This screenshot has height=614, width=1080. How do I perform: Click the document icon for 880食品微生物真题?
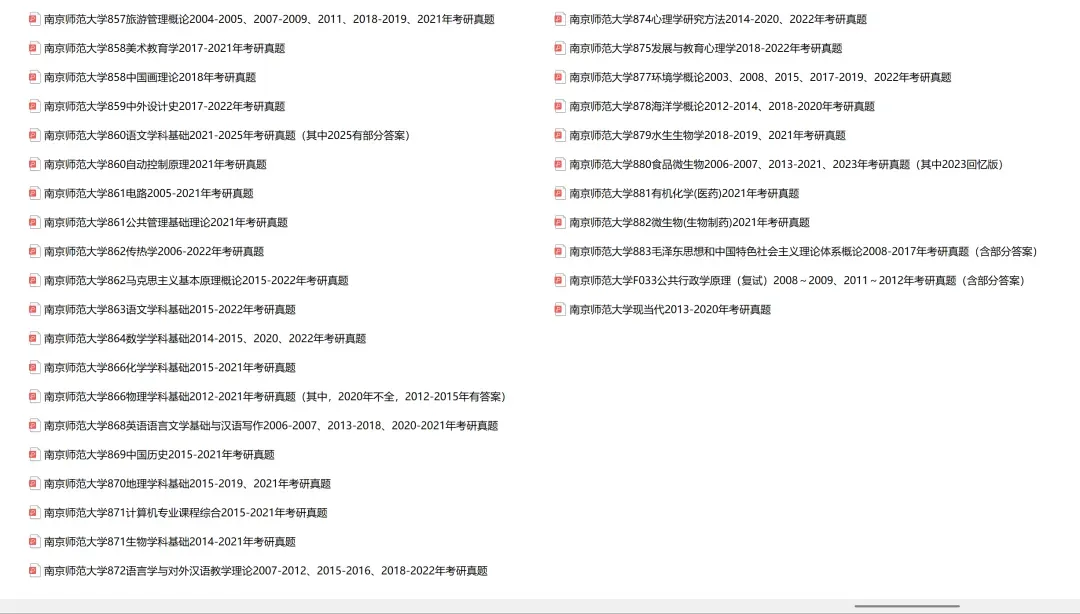click(x=558, y=163)
